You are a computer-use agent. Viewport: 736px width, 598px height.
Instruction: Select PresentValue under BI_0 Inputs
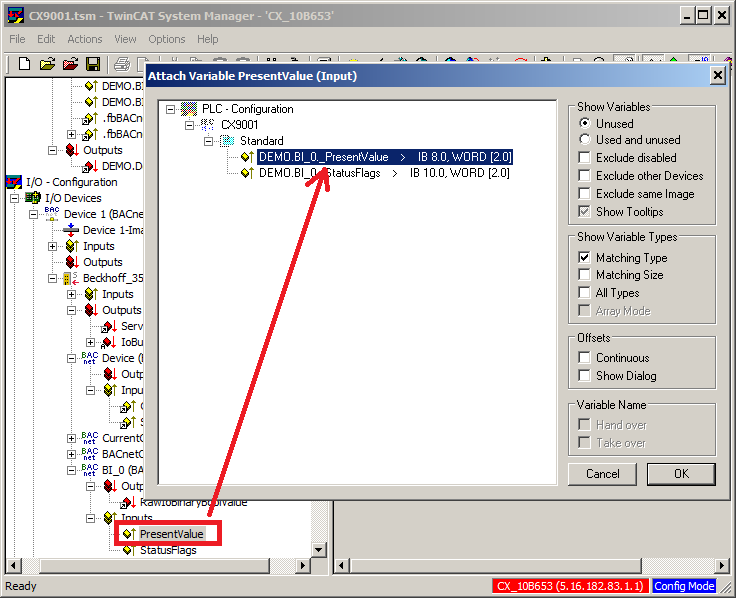point(171,534)
